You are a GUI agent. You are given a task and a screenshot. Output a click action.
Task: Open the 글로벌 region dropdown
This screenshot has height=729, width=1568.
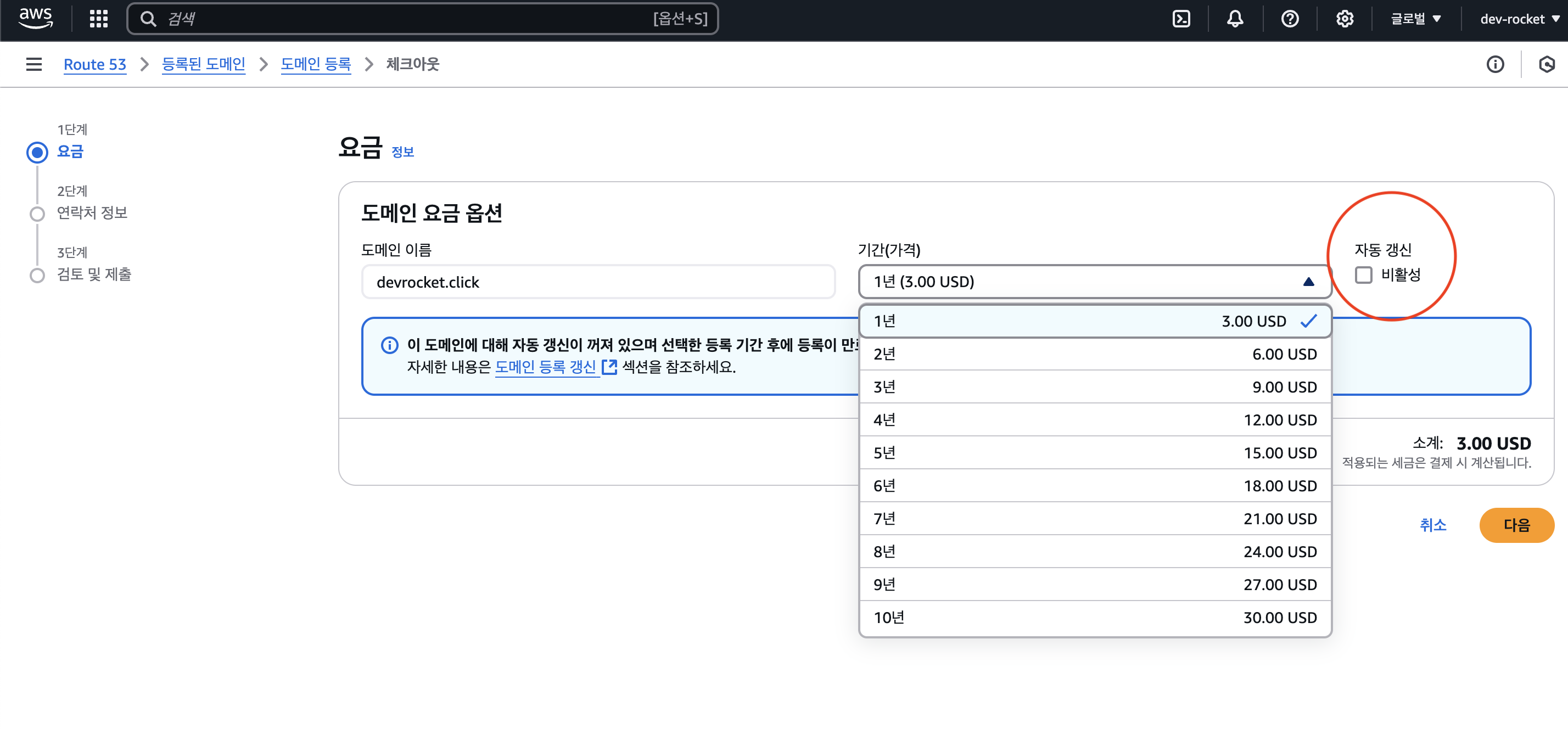1415,19
